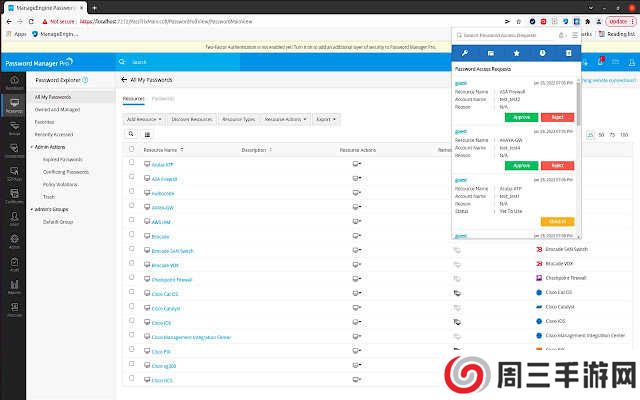Select Recently Accessed in Password Explorer
The image size is (640, 400).
[54, 134]
